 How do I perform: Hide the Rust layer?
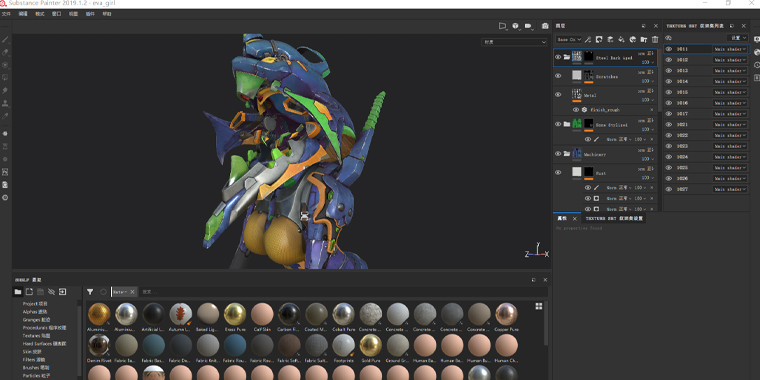(558, 172)
